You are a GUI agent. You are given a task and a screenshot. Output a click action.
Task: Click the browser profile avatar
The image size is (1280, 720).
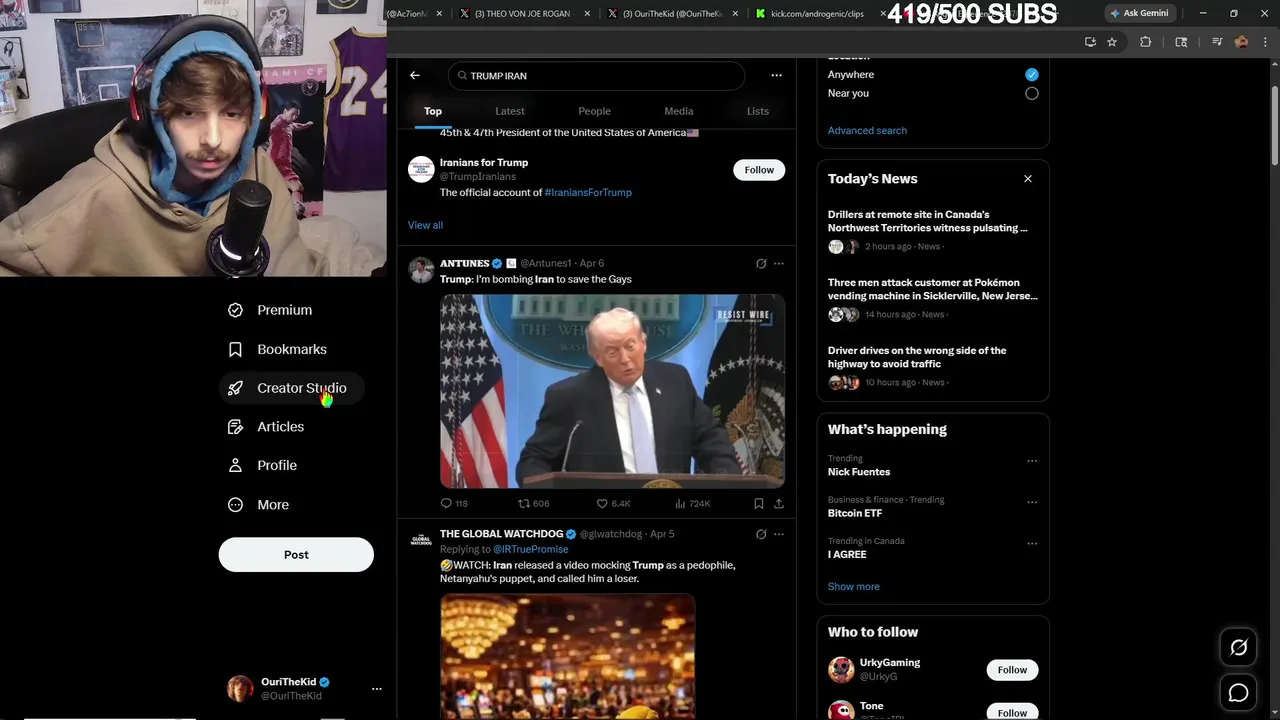click(x=1241, y=42)
